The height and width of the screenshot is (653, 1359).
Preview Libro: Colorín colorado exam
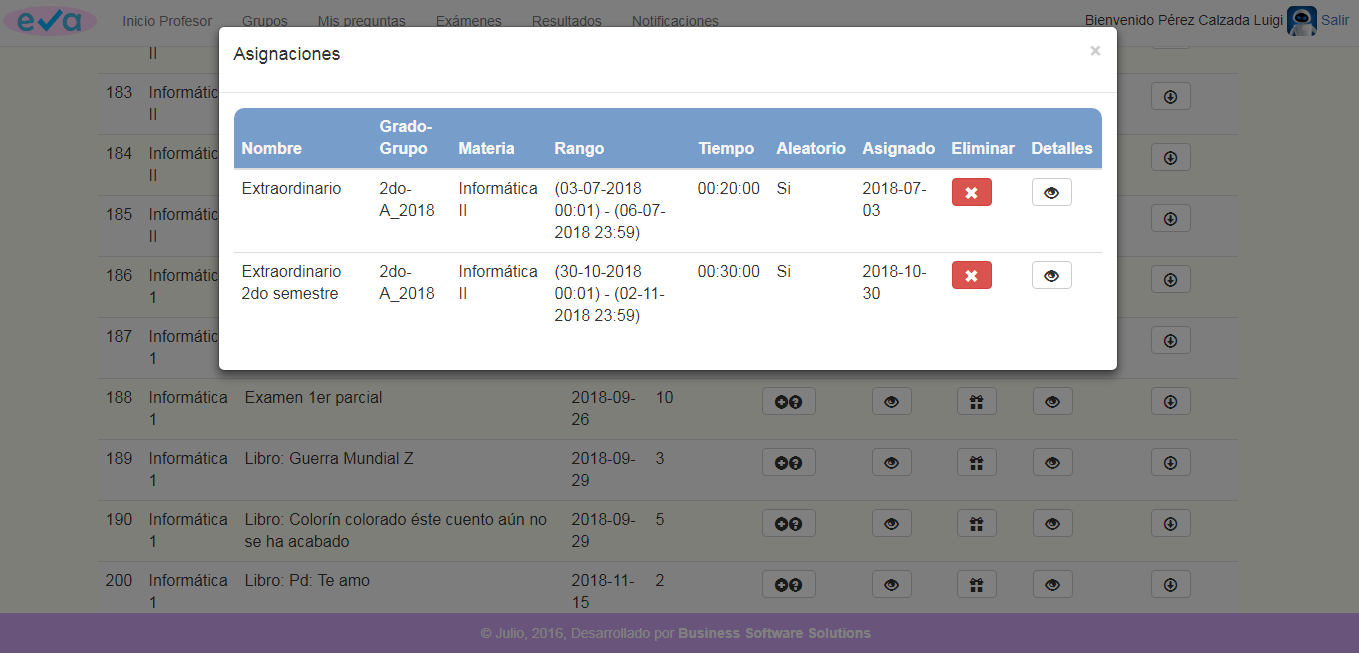point(891,523)
